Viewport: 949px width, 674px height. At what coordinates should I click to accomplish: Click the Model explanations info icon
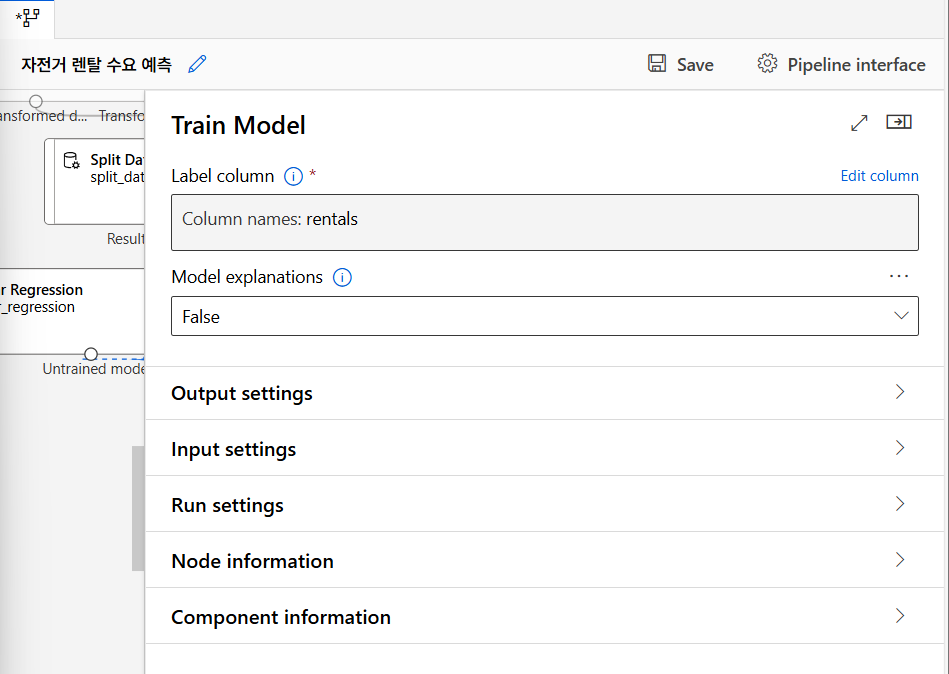[342, 277]
